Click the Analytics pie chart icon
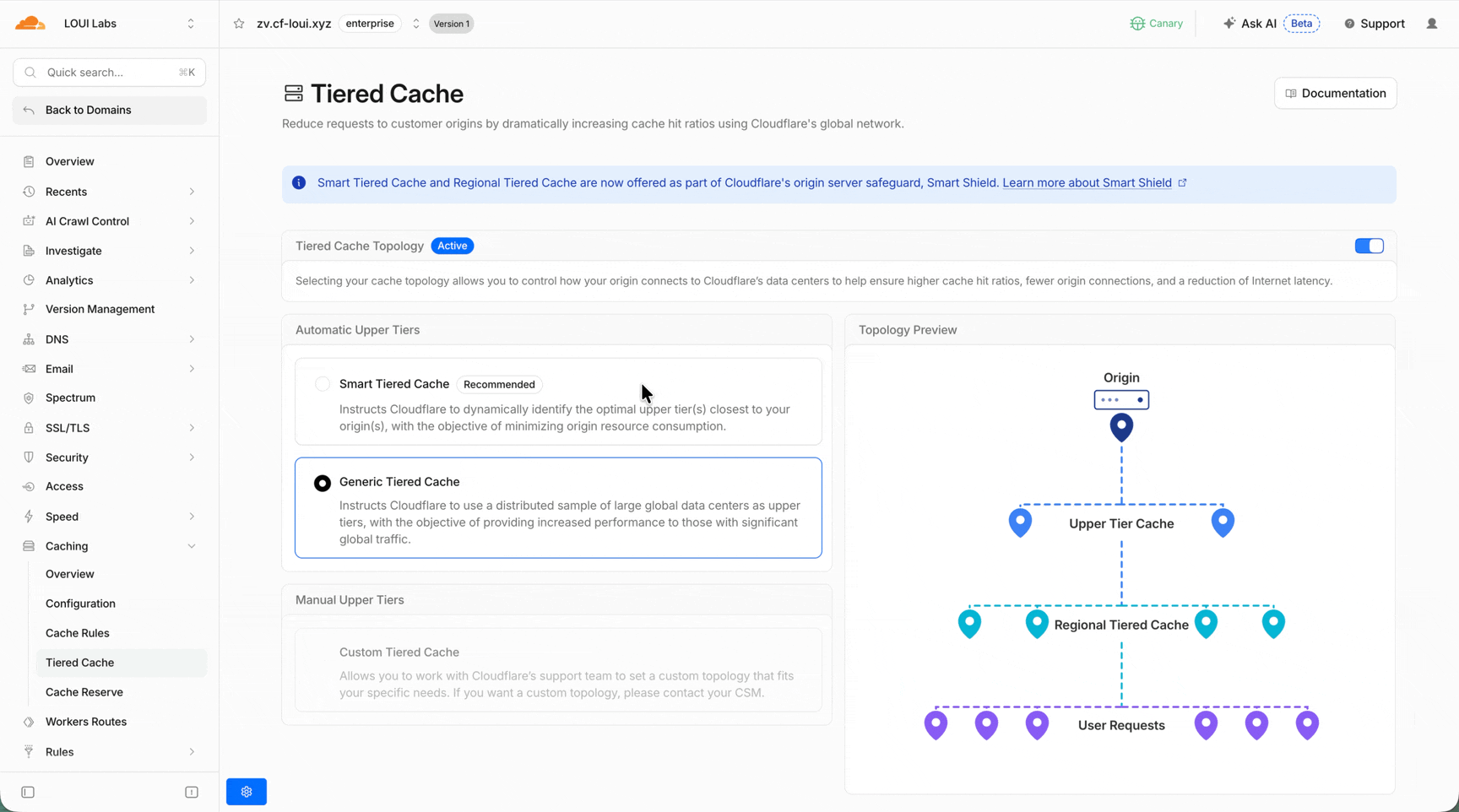The width and height of the screenshot is (1459, 812). click(29, 280)
